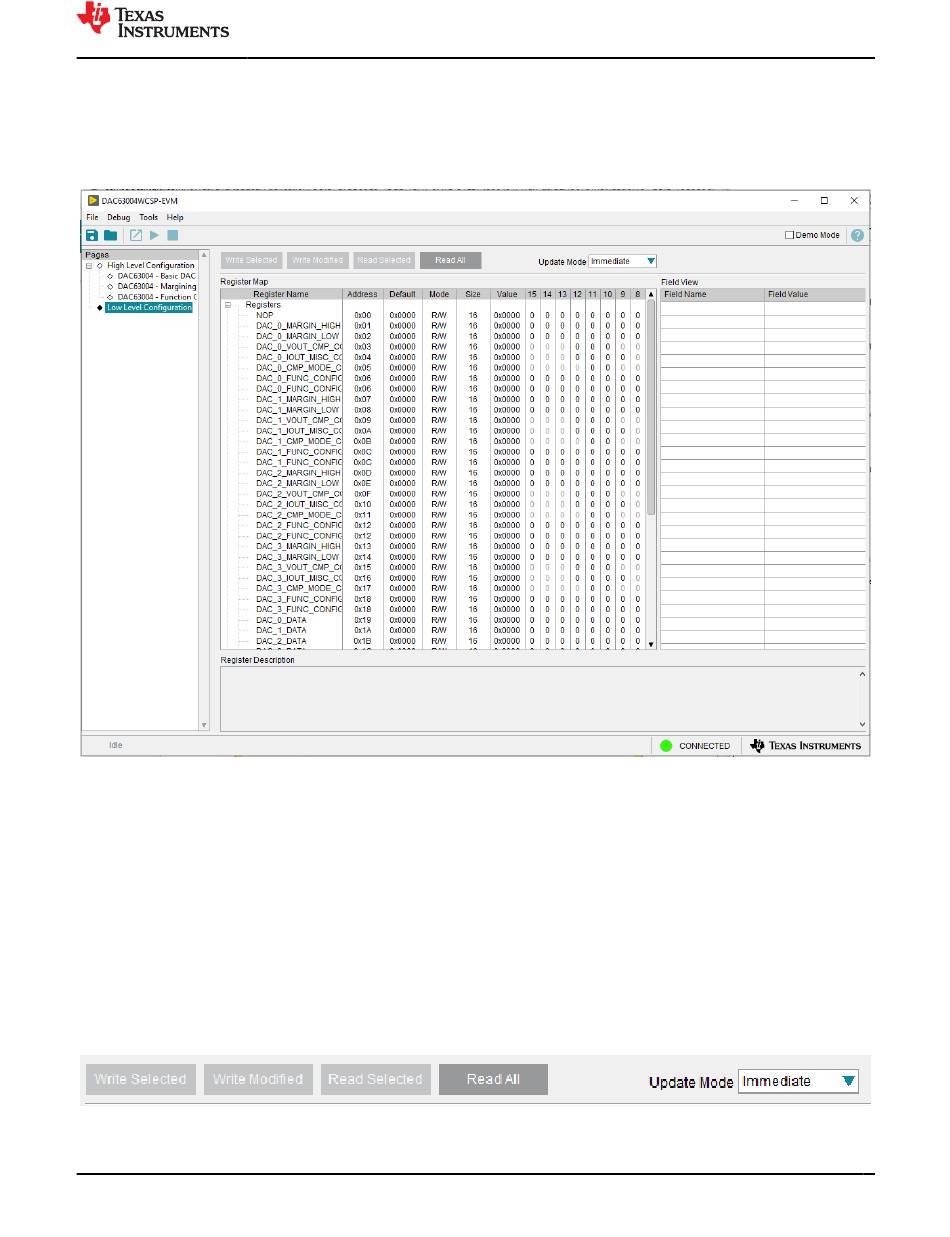This screenshot has height=1237, width=950.
Task: Select the DAC_0_MARGIN_HIGH register row
Action: coord(298,326)
